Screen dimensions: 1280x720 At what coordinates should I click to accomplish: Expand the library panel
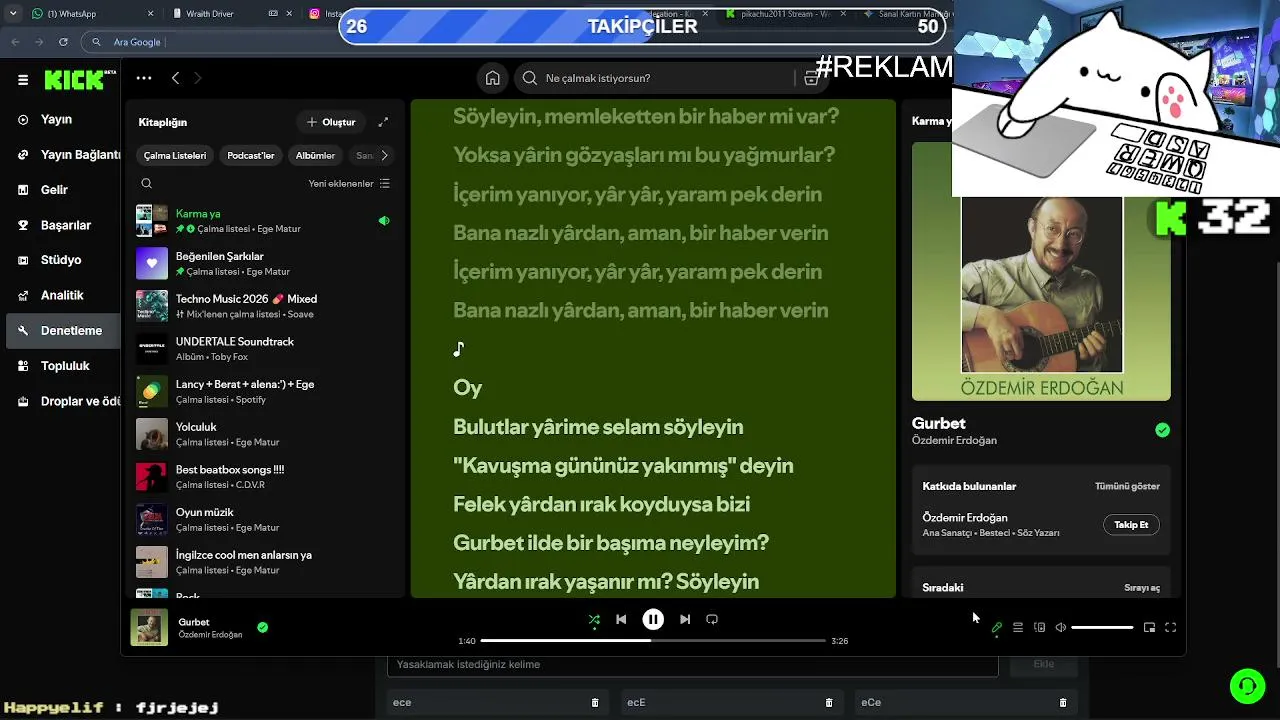383,122
